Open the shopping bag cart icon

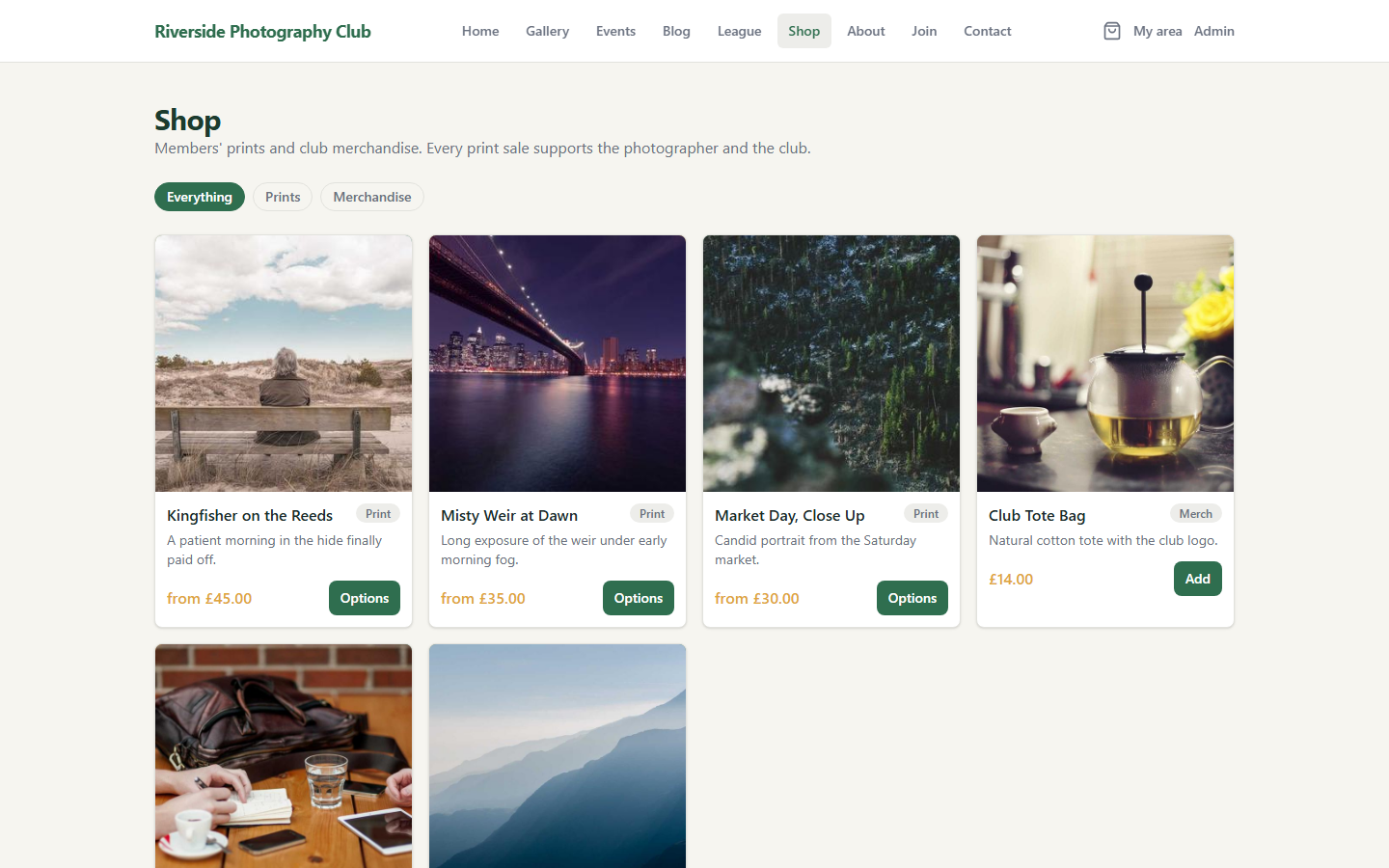point(1112,31)
